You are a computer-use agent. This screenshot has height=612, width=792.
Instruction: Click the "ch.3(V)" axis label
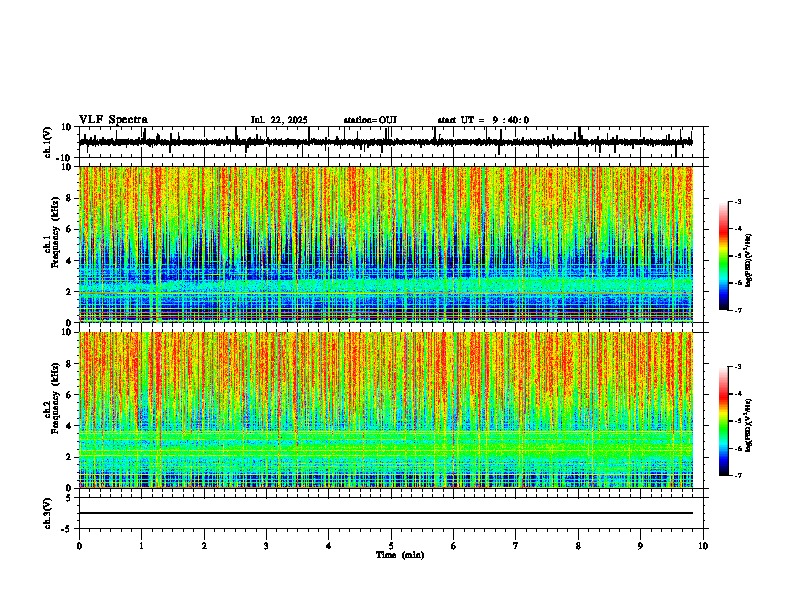[48, 513]
